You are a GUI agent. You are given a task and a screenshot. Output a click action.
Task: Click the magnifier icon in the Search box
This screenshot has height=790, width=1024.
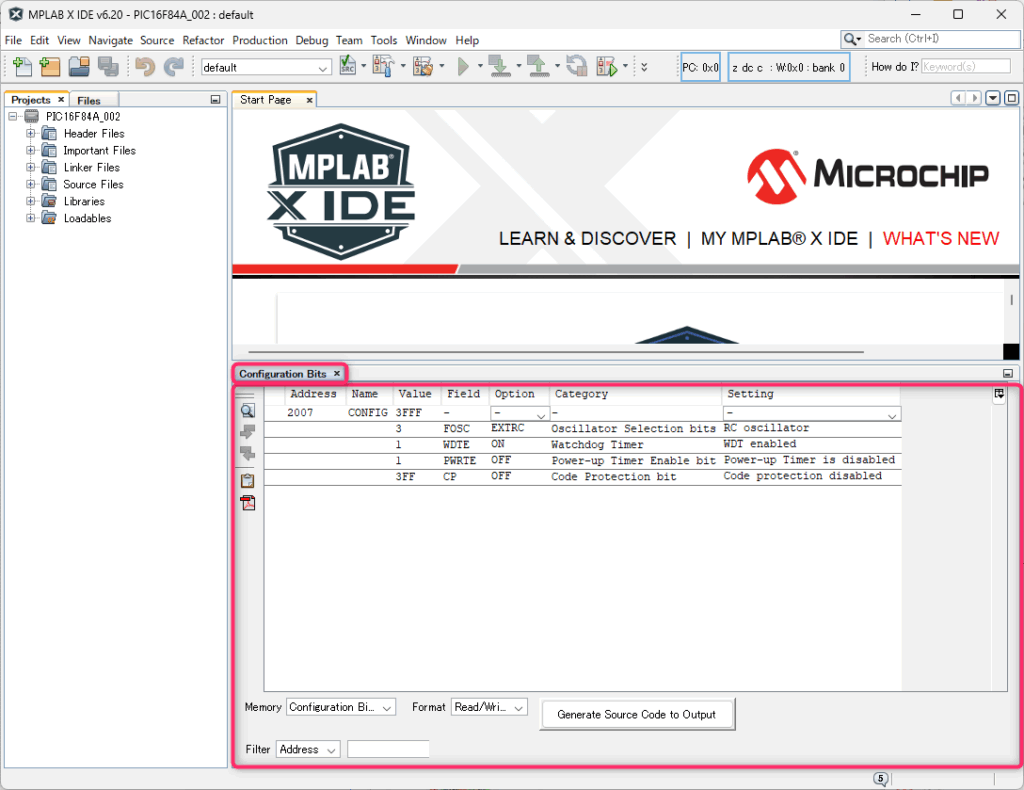pyautogui.click(x=852, y=39)
